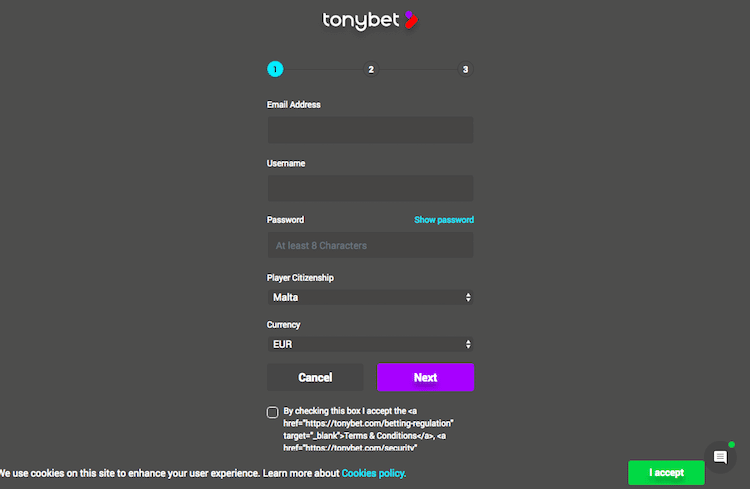
Task: Click the Currency label text
Action: [x=283, y=325]
